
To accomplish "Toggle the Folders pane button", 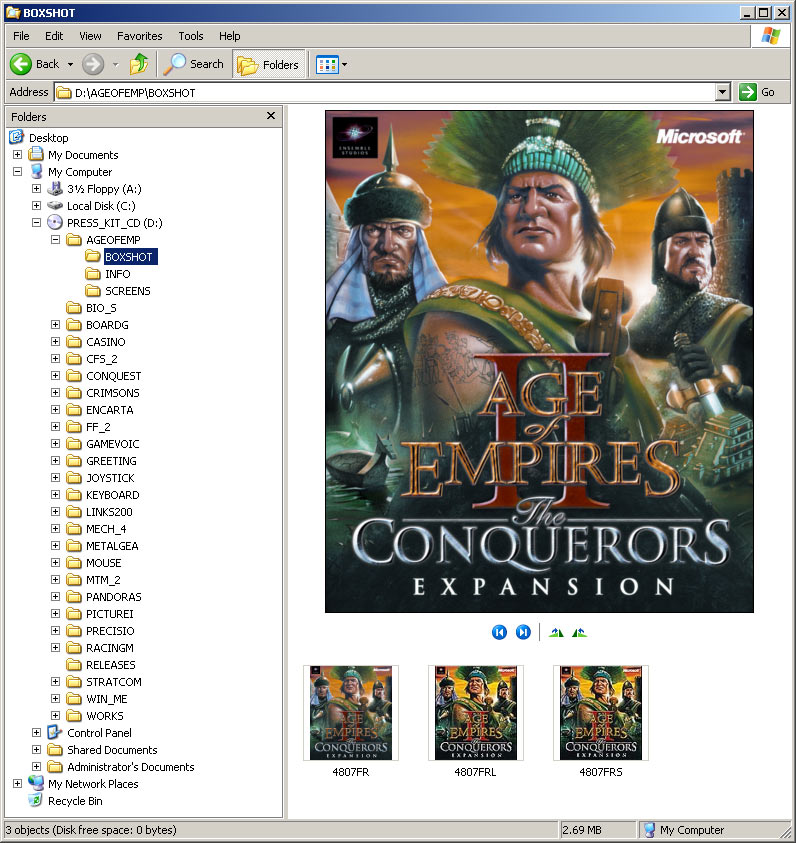I will [x=269, y=64].
